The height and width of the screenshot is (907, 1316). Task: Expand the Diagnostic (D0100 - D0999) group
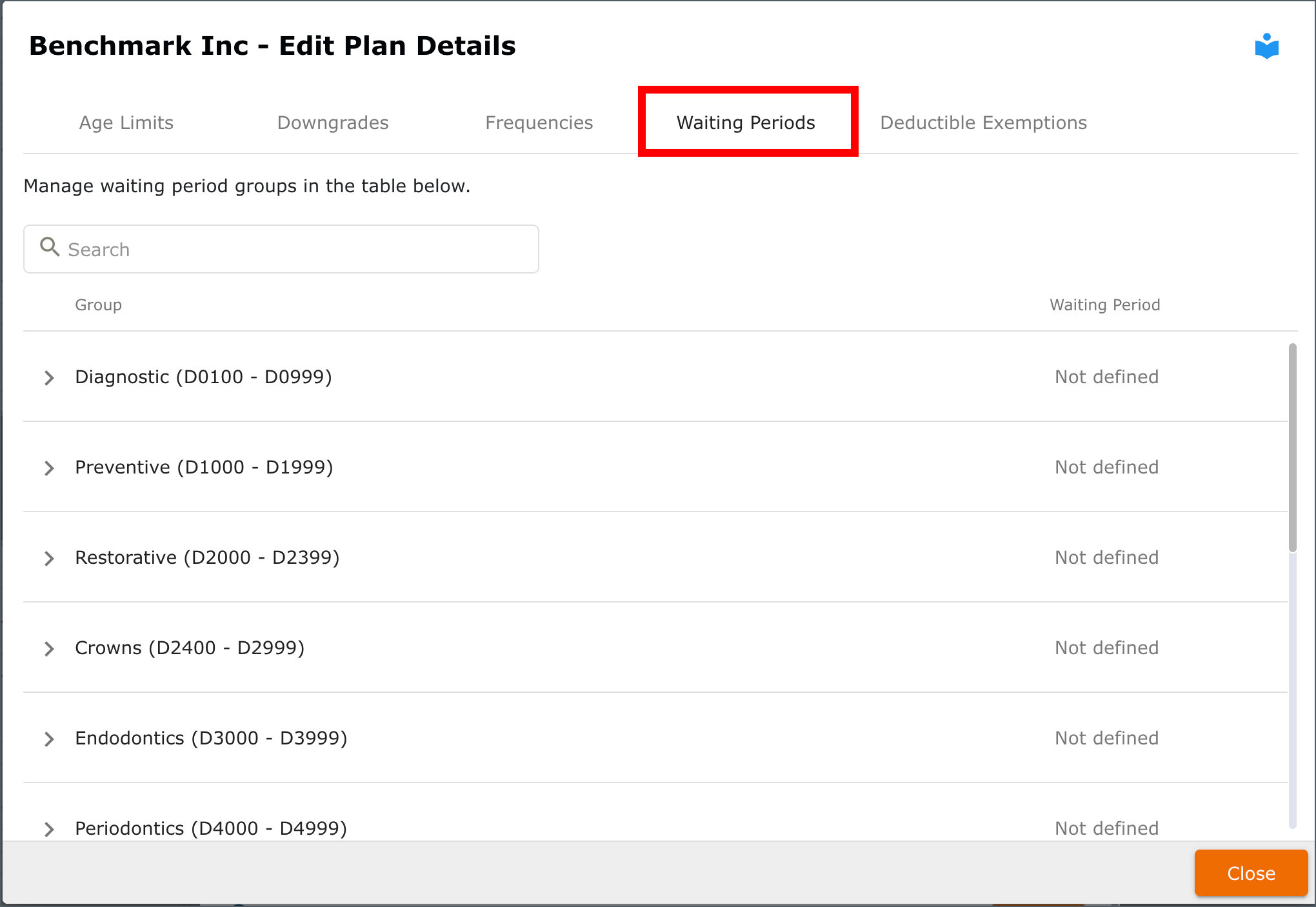(x=49, y=378)
